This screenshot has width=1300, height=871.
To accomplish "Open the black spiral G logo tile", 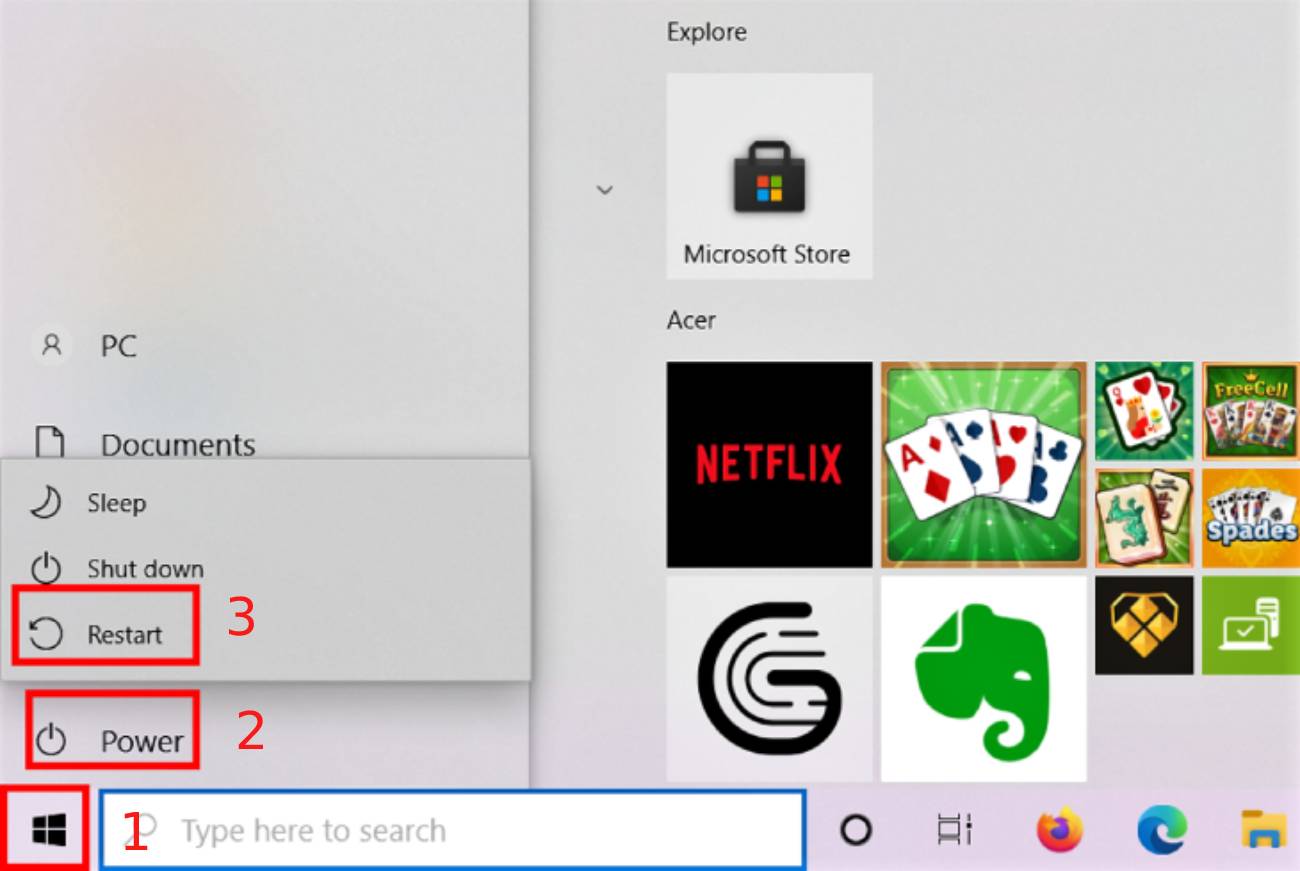I will (769, 679).
